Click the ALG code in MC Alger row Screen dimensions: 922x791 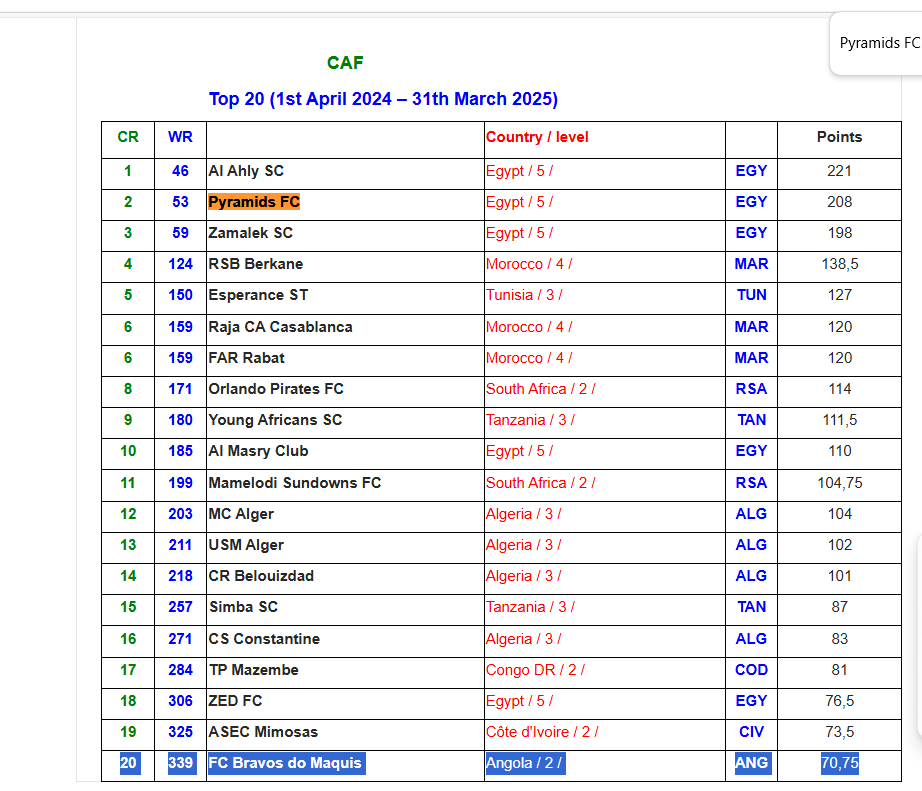coord(751,514)
